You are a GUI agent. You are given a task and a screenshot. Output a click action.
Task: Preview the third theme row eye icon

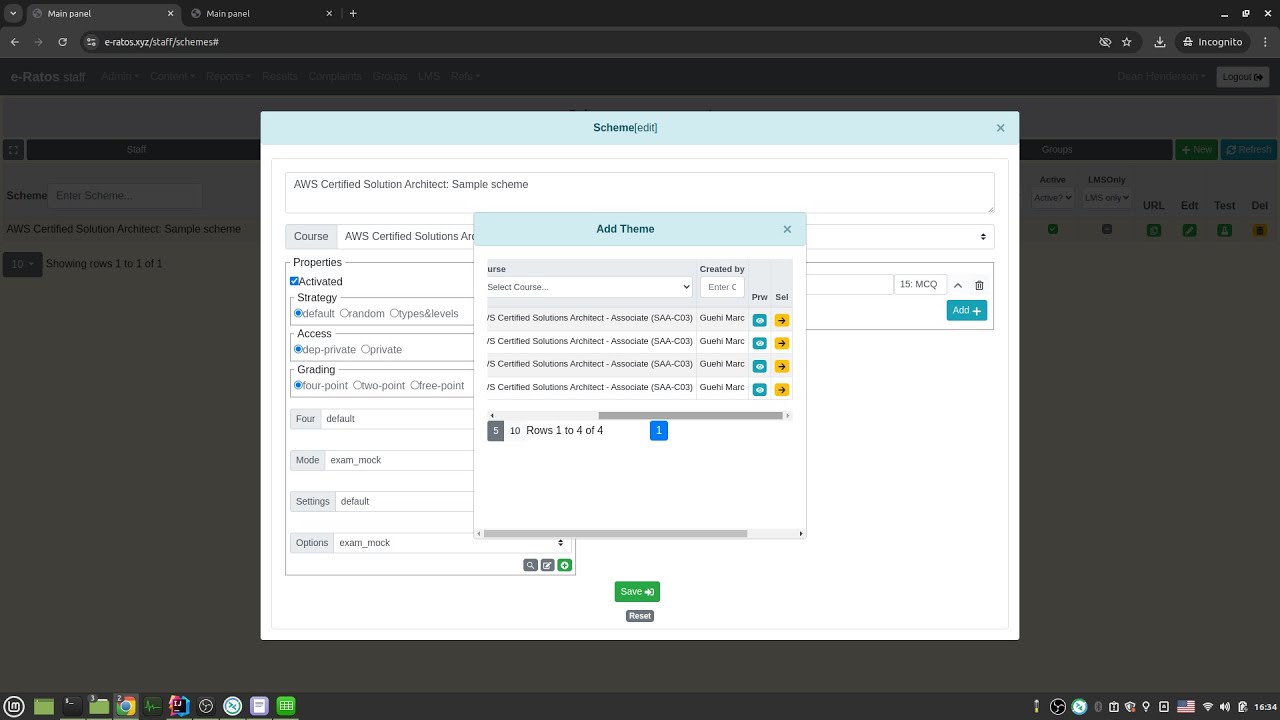click(x=759, y=367)
